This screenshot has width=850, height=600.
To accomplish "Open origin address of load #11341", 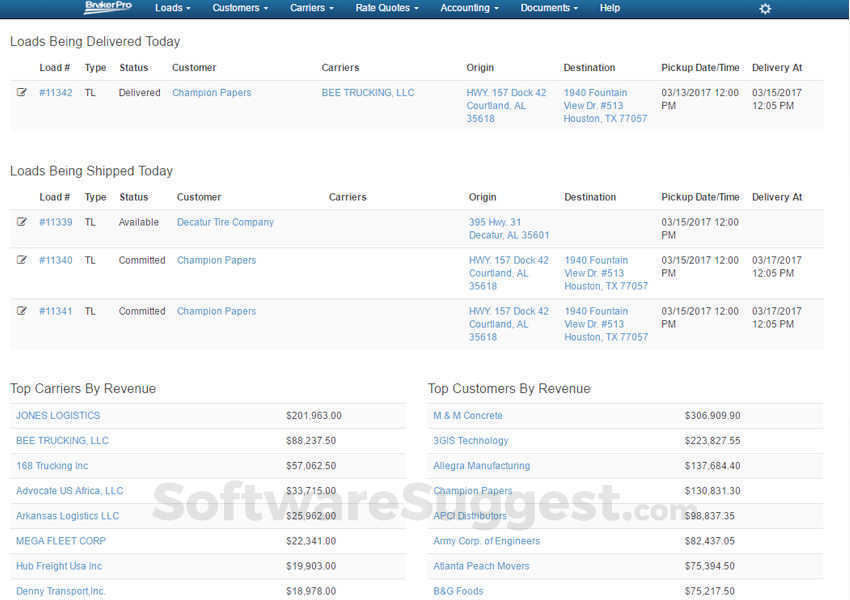I will click(x=508, y=324).
